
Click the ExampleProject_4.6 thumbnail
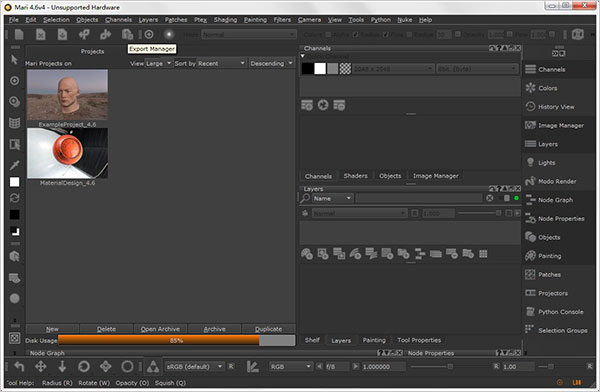coord(67,95)
